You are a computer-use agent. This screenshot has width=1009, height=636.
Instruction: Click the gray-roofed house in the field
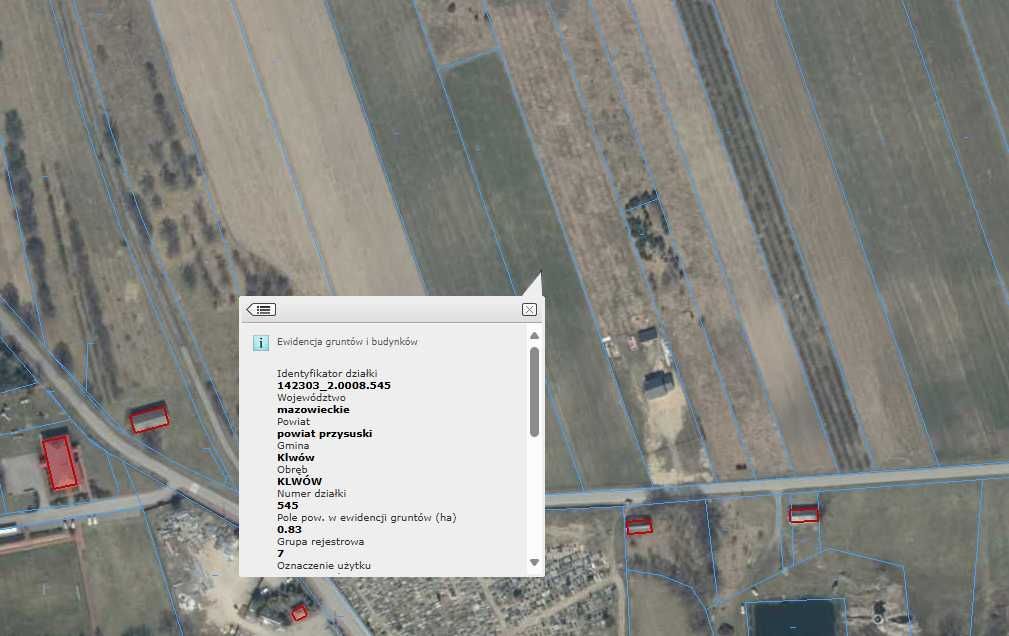click(x=658, y=384)
